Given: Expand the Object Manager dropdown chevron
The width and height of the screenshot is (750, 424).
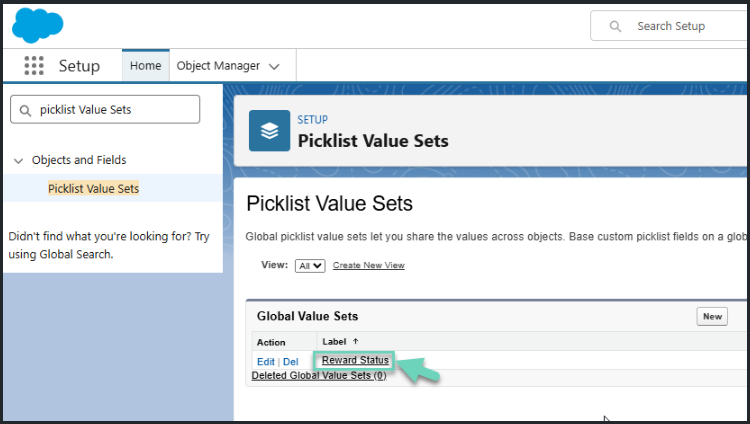Looking at the screenshot, I should [274, 67].
